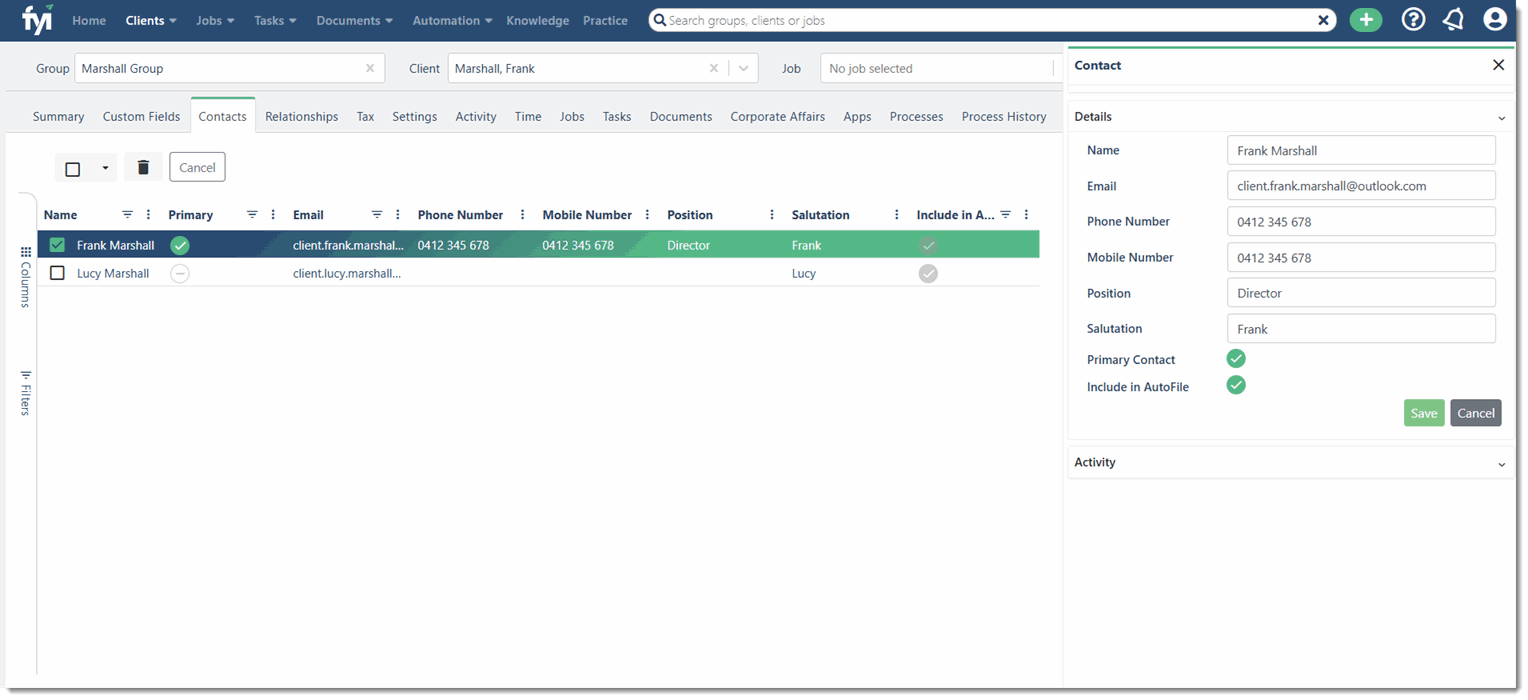Uncheck the Frank Marshall row checkbox
The width and height of the screenshot is (1528, 700).
coord(57,245)
